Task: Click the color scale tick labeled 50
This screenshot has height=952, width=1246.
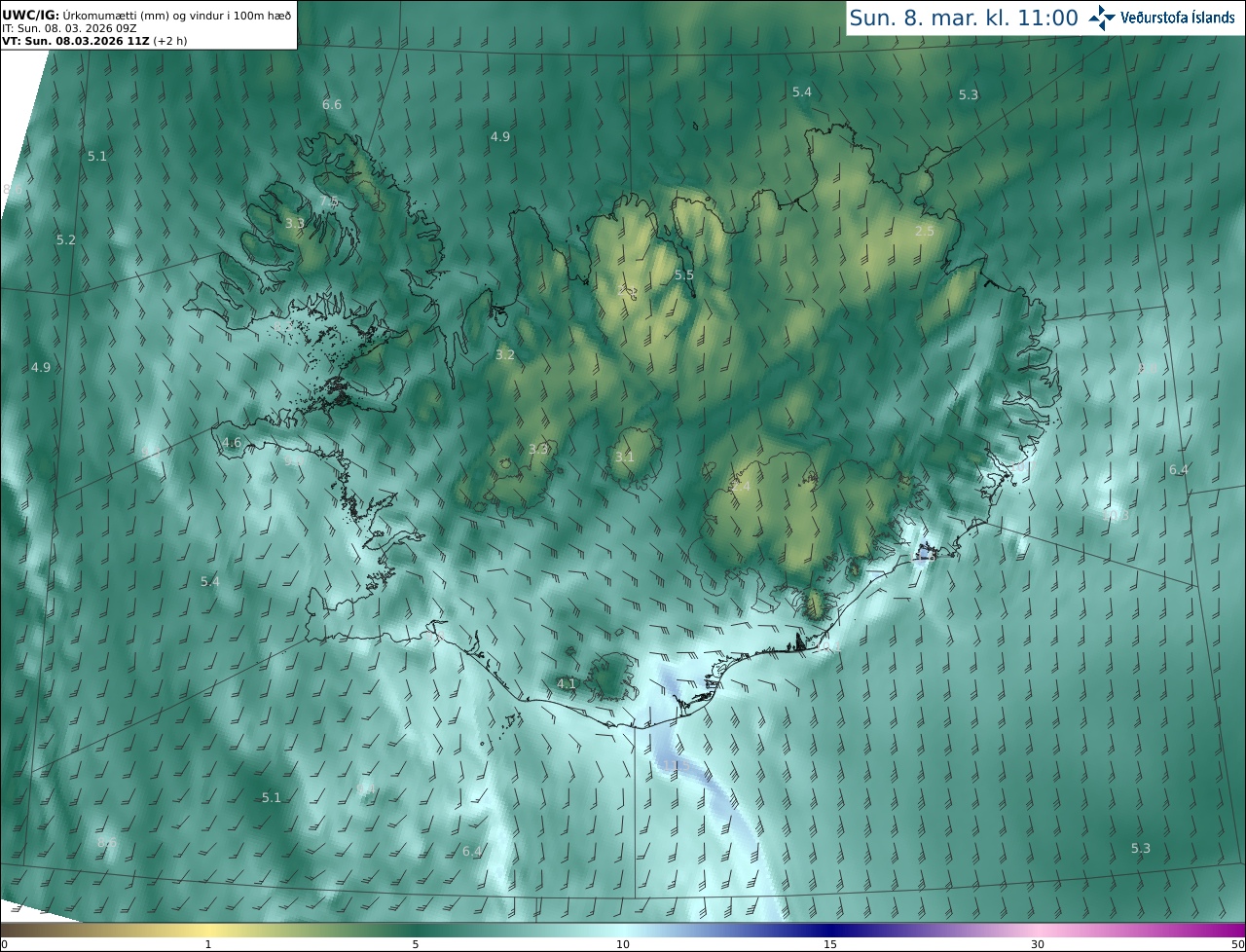Action: (1237, 944)
